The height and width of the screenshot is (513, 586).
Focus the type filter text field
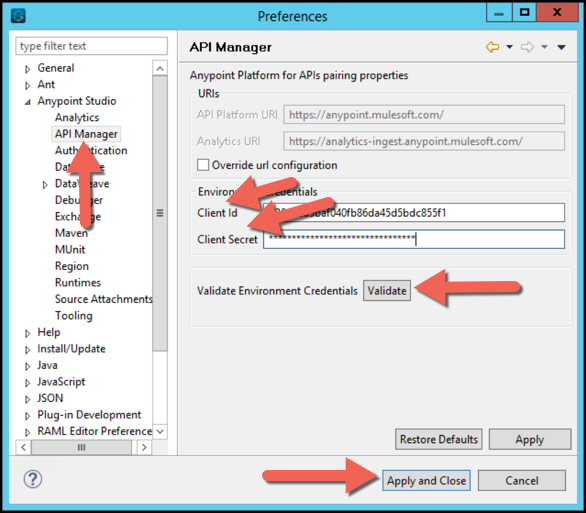[92, 46]
